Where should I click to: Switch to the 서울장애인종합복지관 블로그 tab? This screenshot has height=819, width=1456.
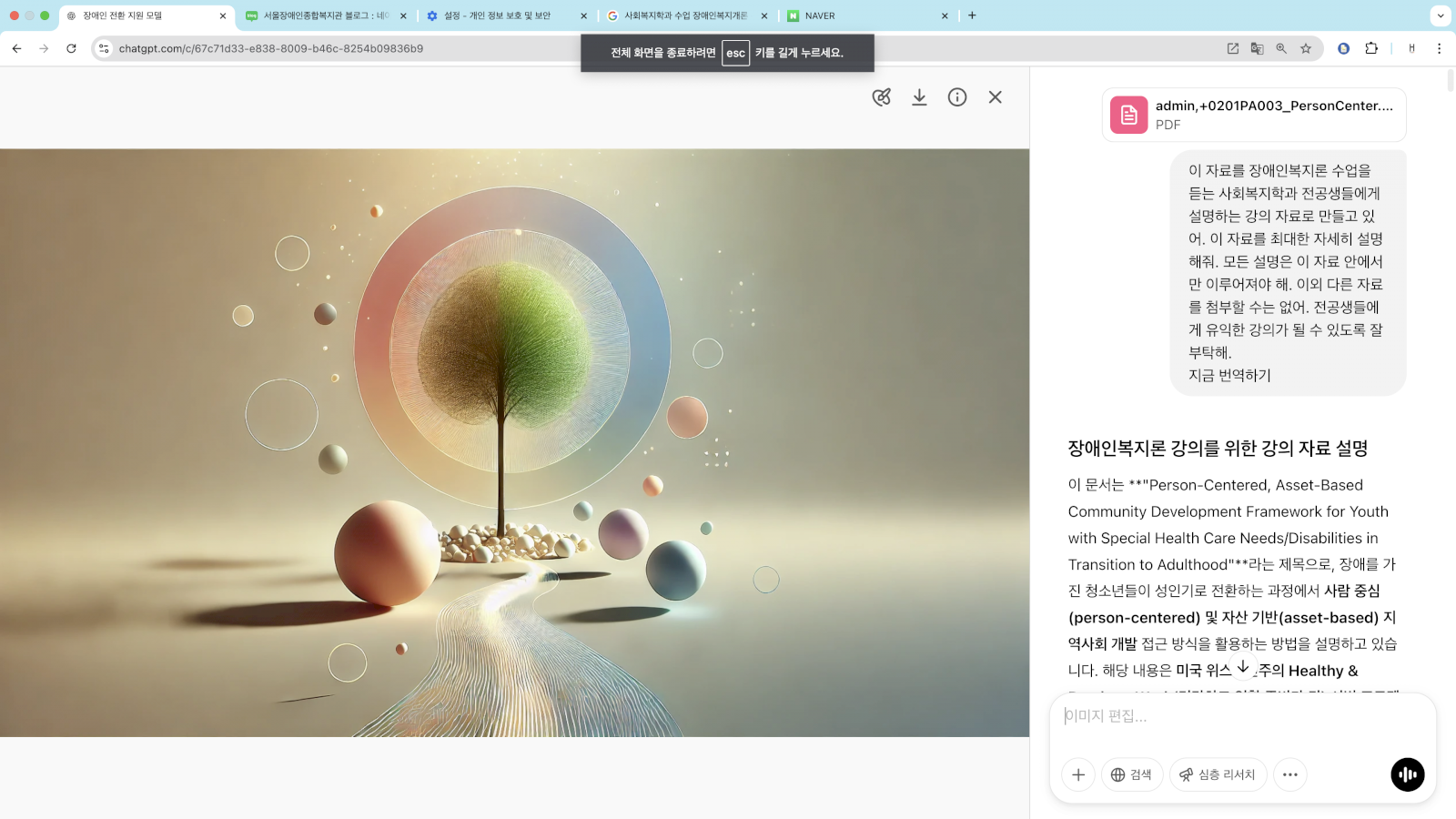(323, 15)
